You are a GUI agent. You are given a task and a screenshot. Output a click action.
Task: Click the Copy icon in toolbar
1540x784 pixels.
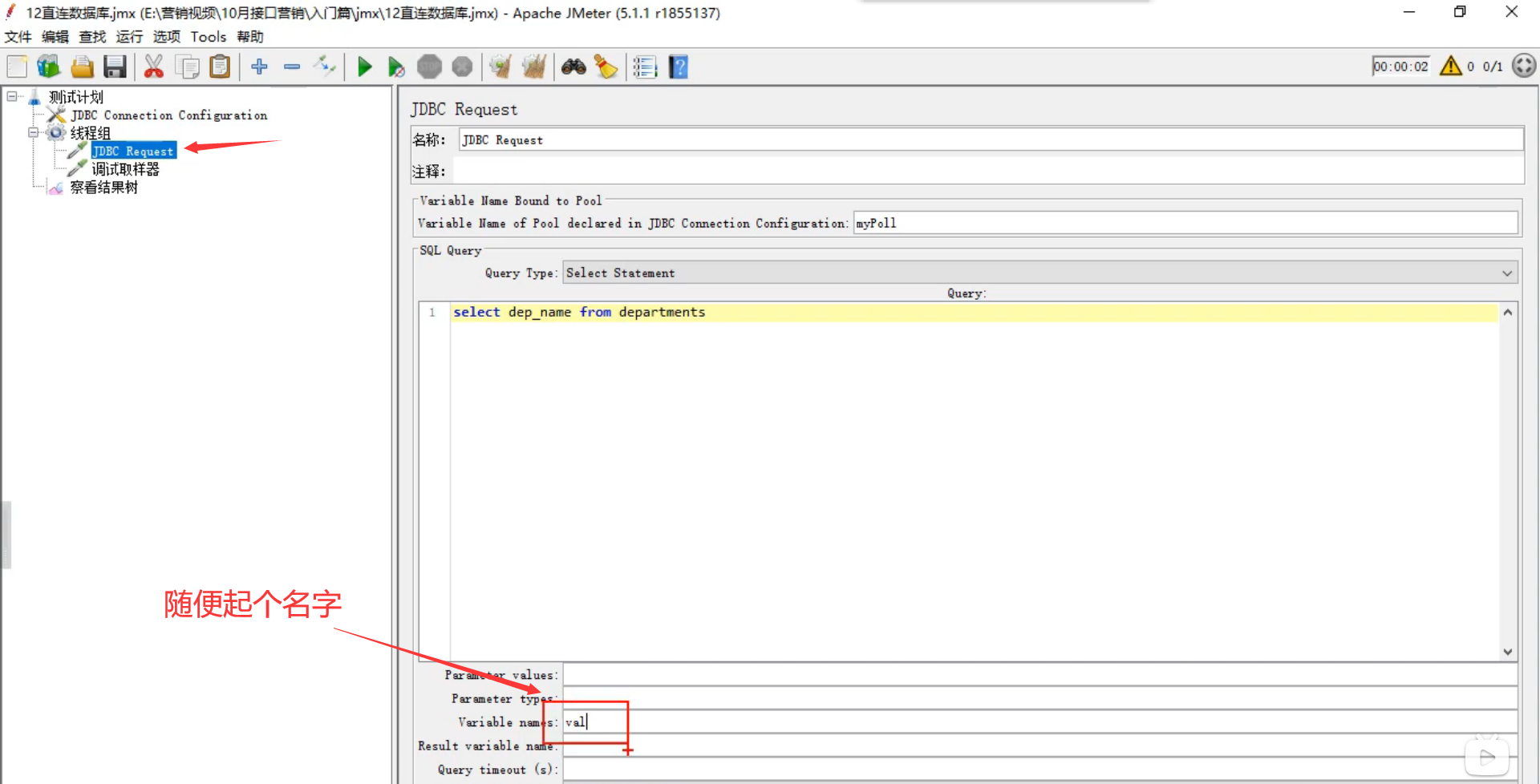point(187,67)
